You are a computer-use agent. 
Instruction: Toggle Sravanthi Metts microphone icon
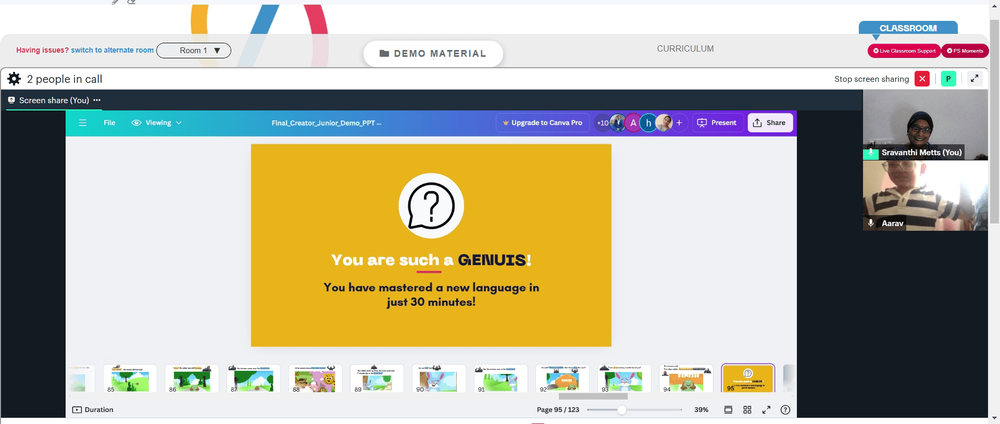pyautogui.click(x=871, y=153)
